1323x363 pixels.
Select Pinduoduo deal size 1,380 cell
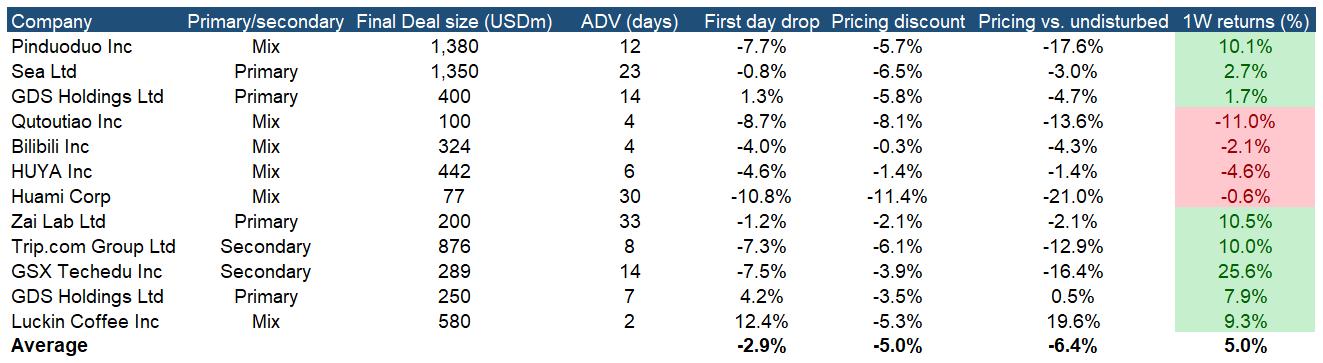pos(458,47)
